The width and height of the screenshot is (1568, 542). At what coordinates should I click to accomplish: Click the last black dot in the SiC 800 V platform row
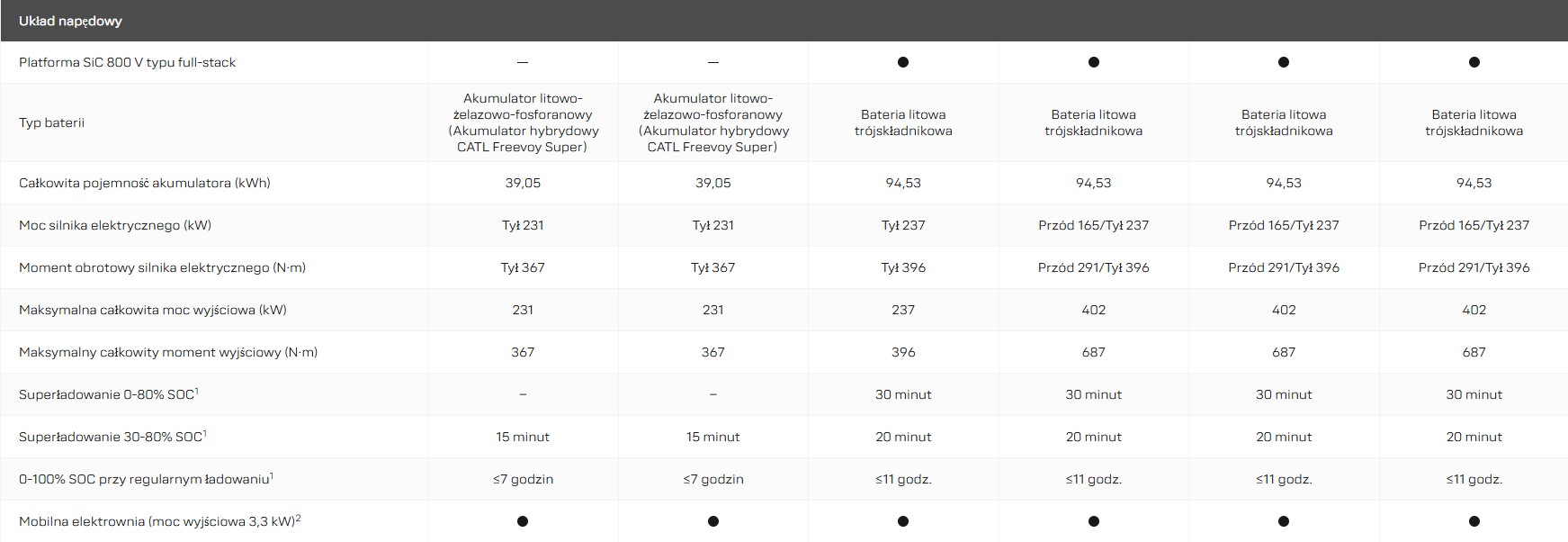pyautogui.click(x=1474, y=62)
